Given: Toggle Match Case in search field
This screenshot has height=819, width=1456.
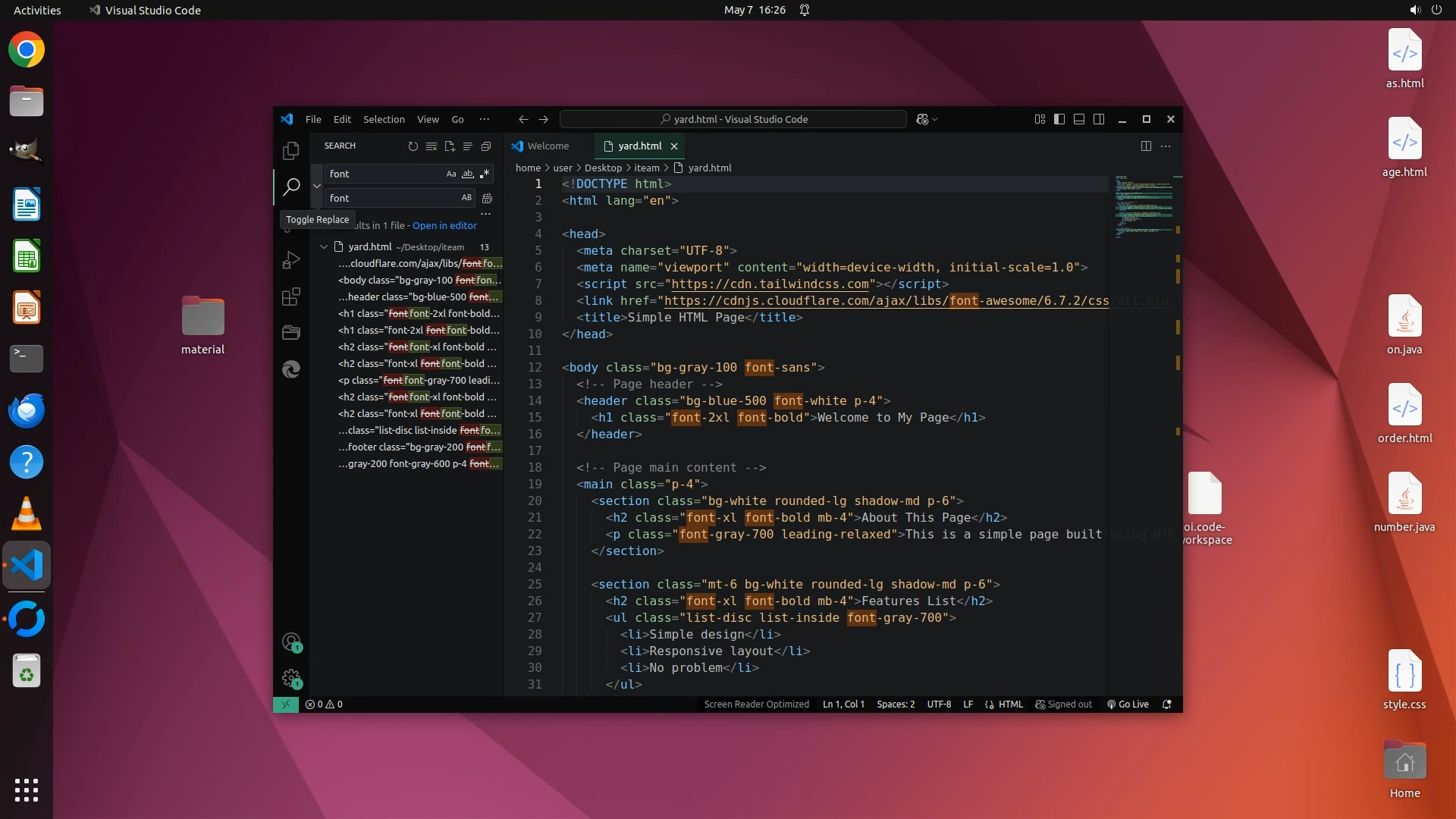Looking at the screenshot, I should point(451,174).
